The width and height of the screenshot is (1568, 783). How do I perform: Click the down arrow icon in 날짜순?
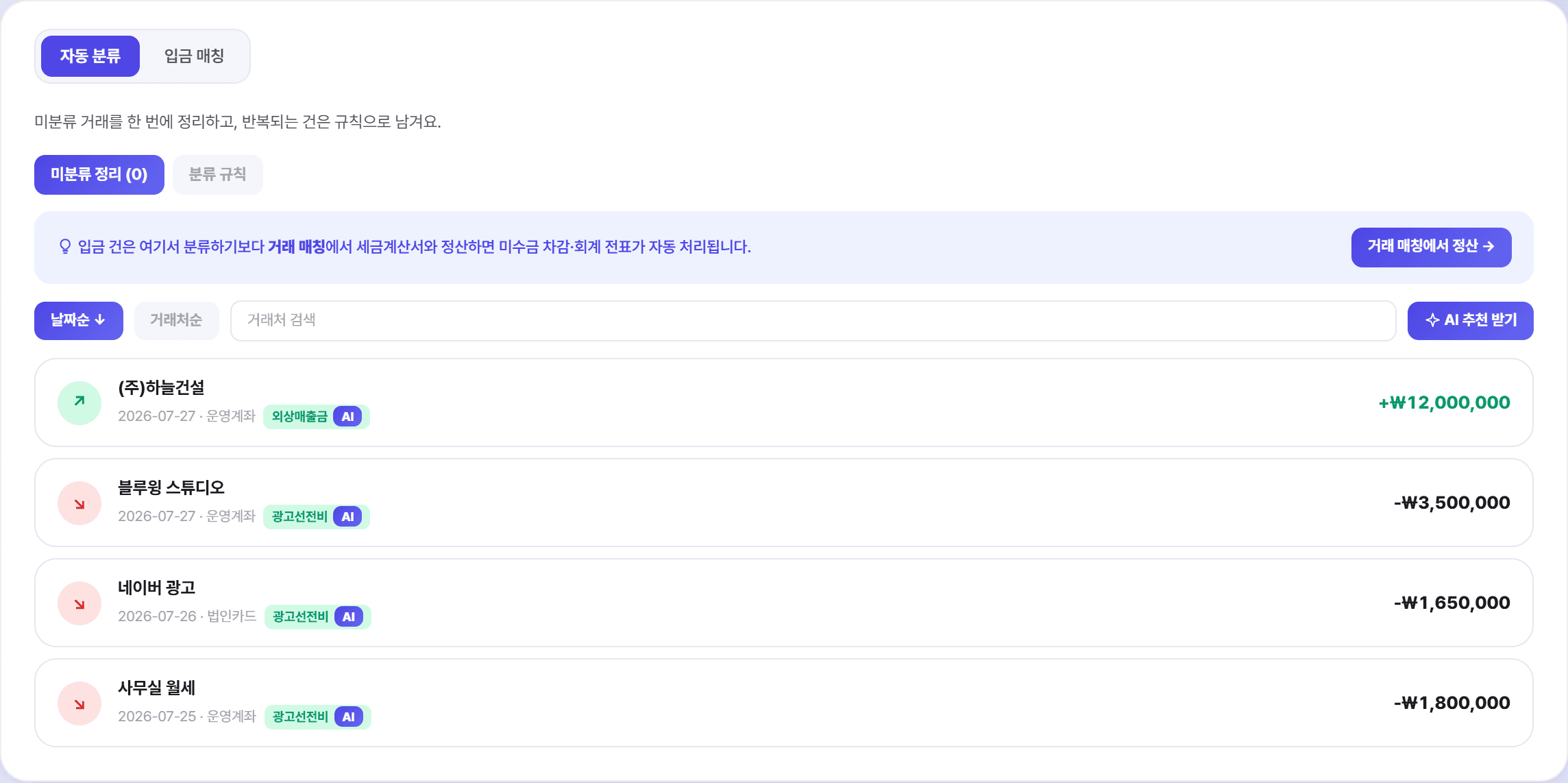[x=100, y=320]
